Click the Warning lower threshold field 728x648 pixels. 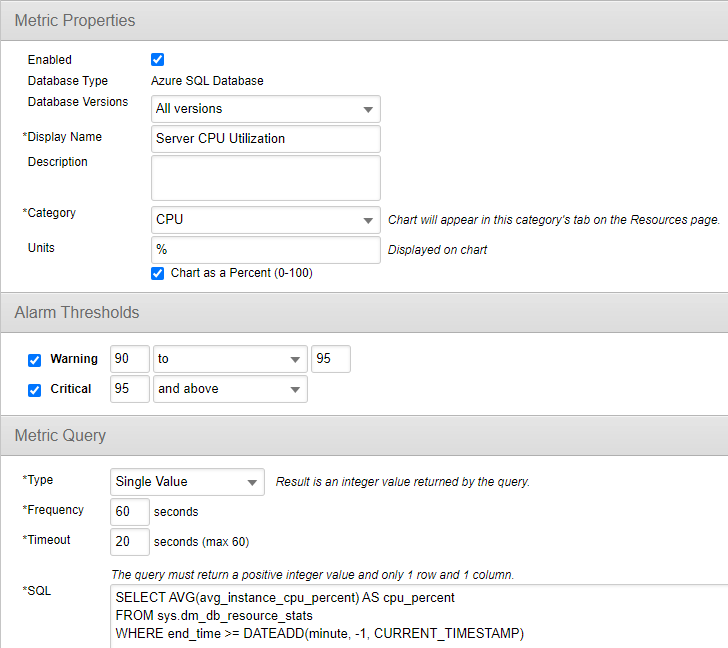130,359
